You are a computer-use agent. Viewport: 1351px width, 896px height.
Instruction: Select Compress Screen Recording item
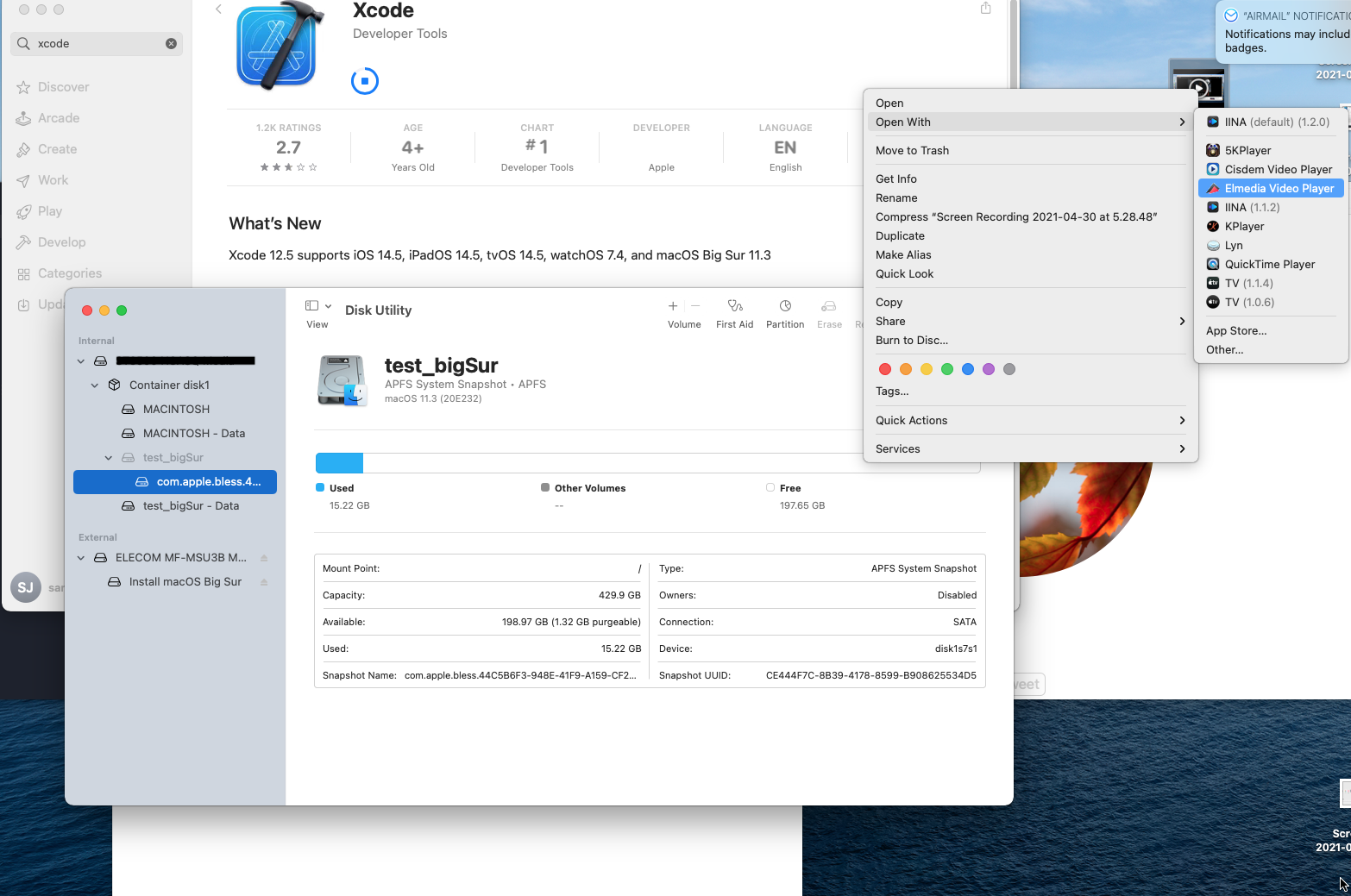click(1030, 216)
